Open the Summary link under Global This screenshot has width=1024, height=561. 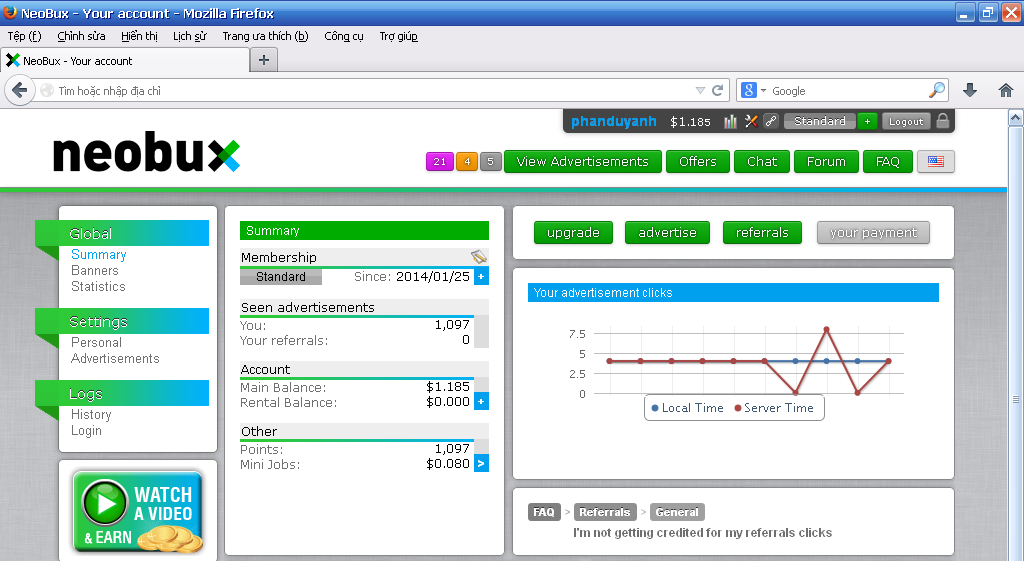[99, 255]
